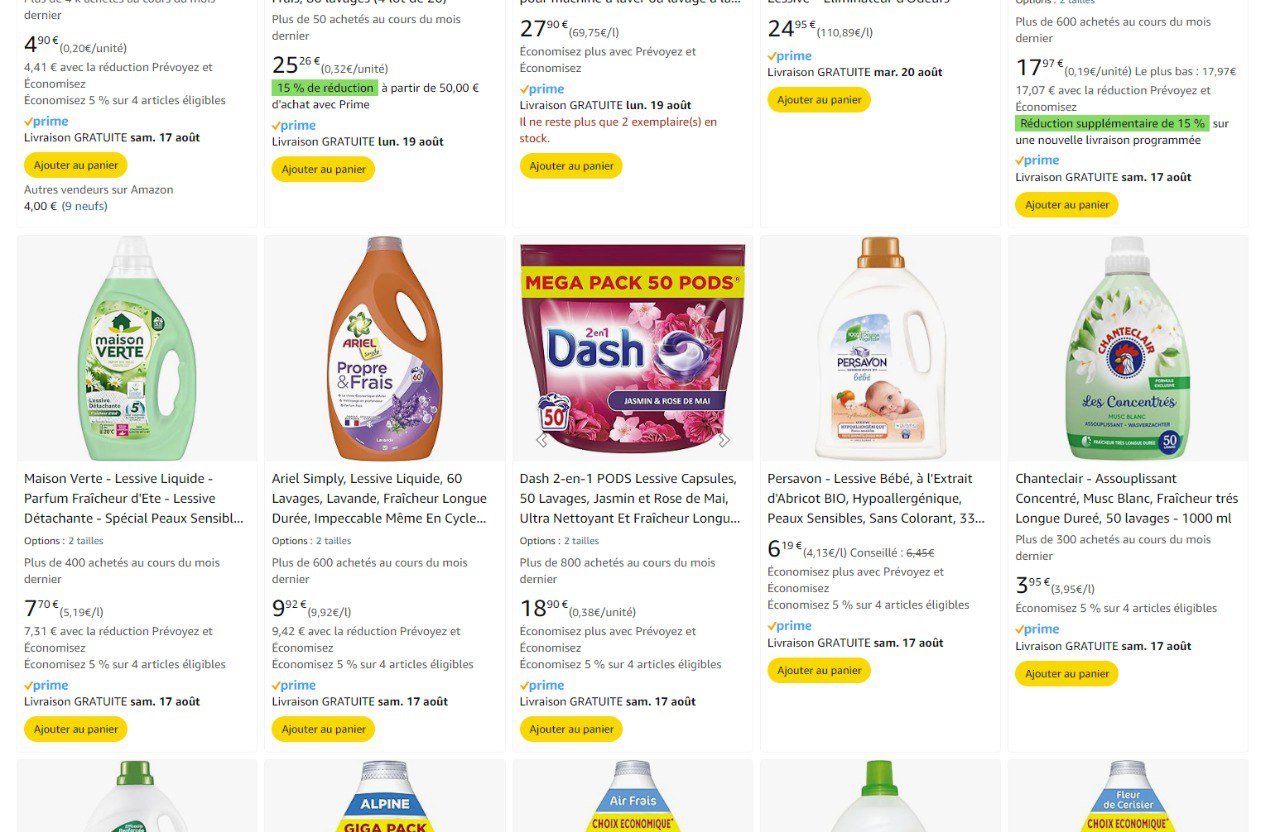
Task: Add Persavon Lessive Bébé to cart
Action: [819, 670]
